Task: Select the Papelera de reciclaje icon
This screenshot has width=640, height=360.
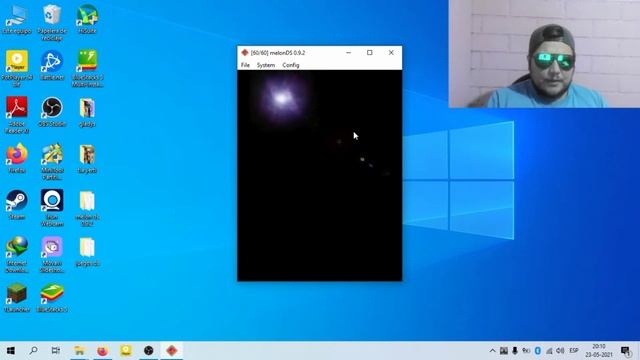Action: click(52, 22)
